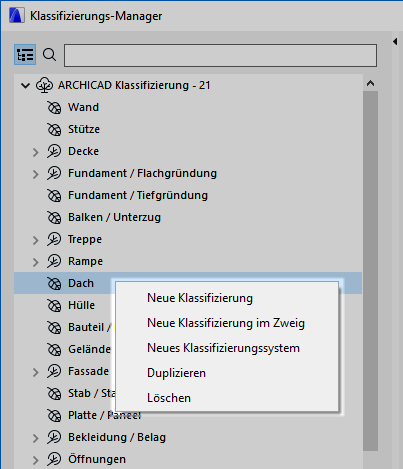Select Neues Klassifizierungssystem menu entry
403x469 pixels.
(x=223, y=348)
